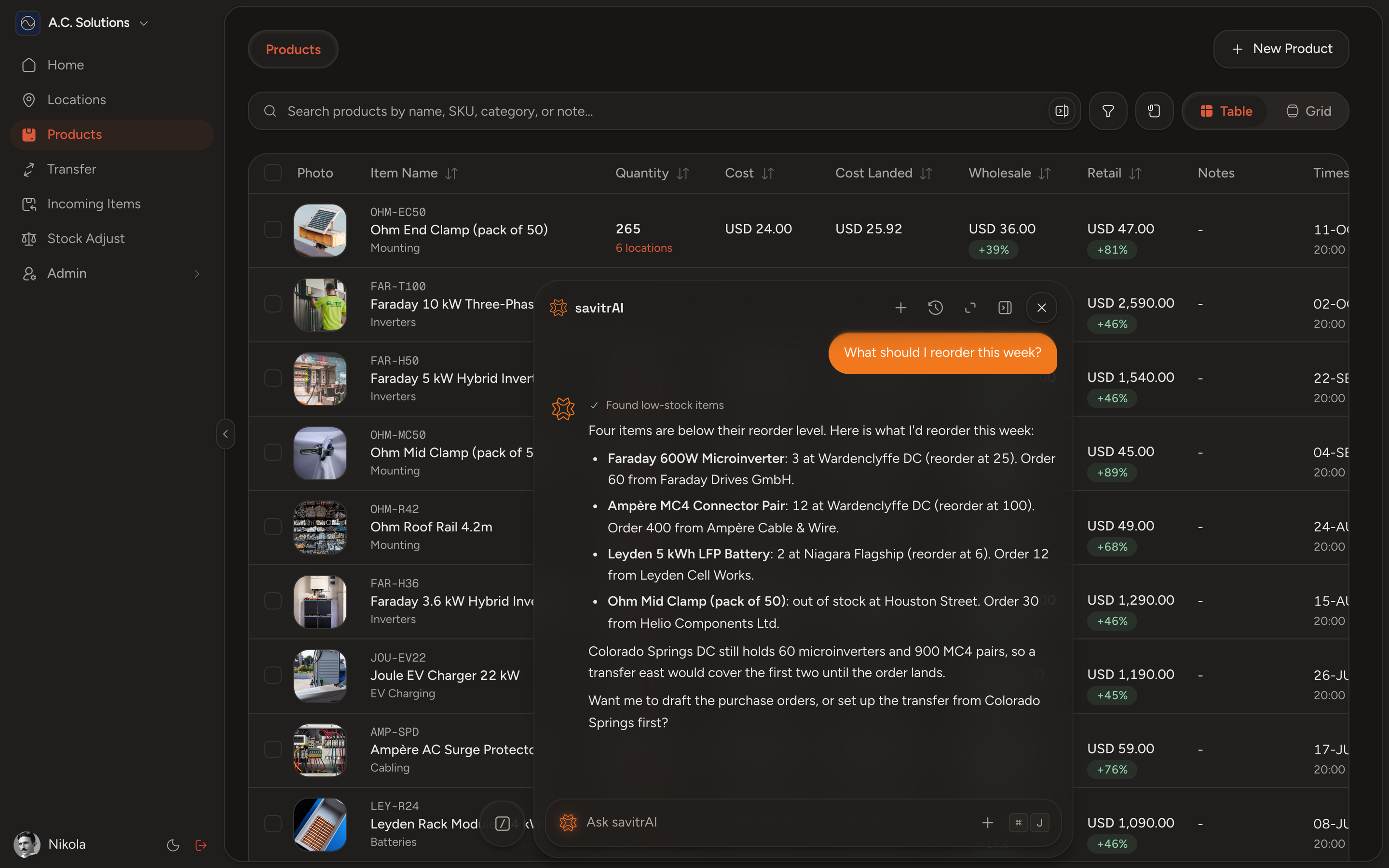Sort by Item Name
1389x868 pixels.
coord(452,174)
